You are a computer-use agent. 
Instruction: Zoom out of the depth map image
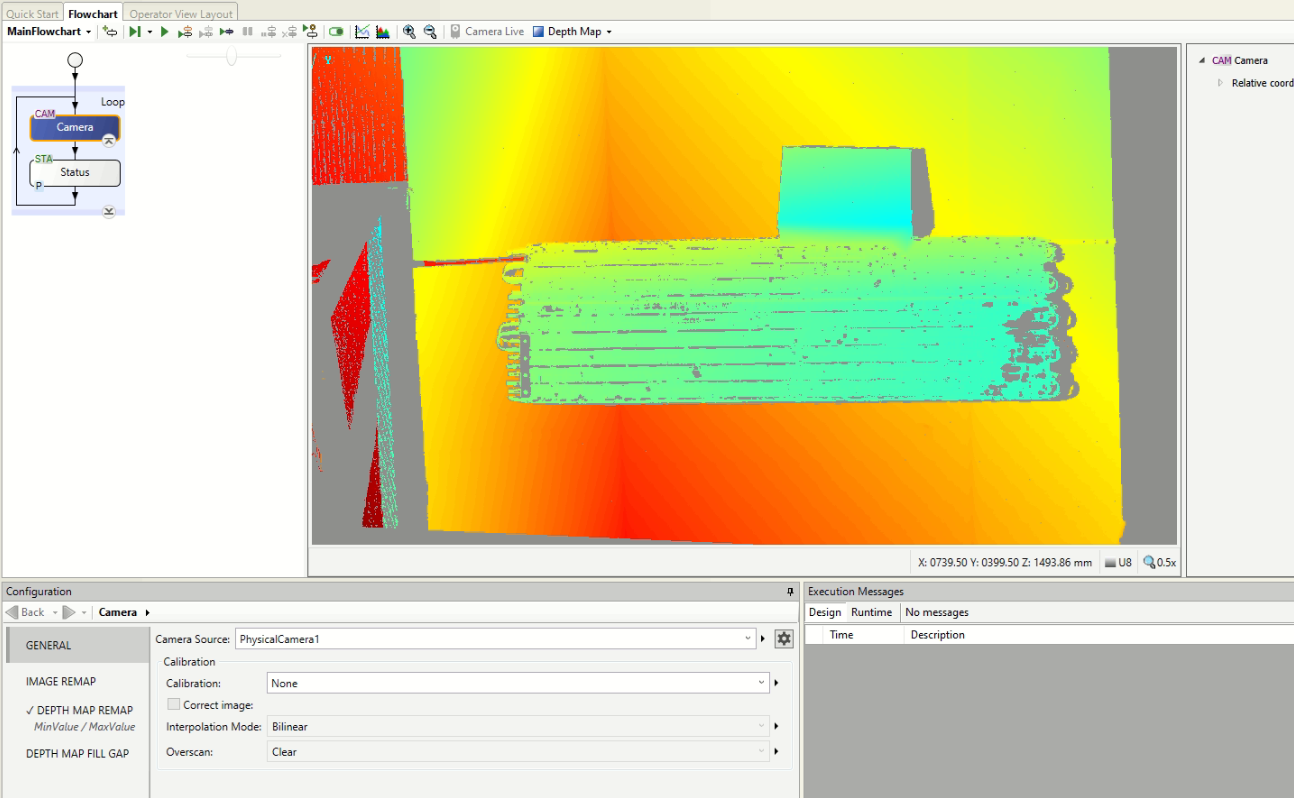[430, 31]
